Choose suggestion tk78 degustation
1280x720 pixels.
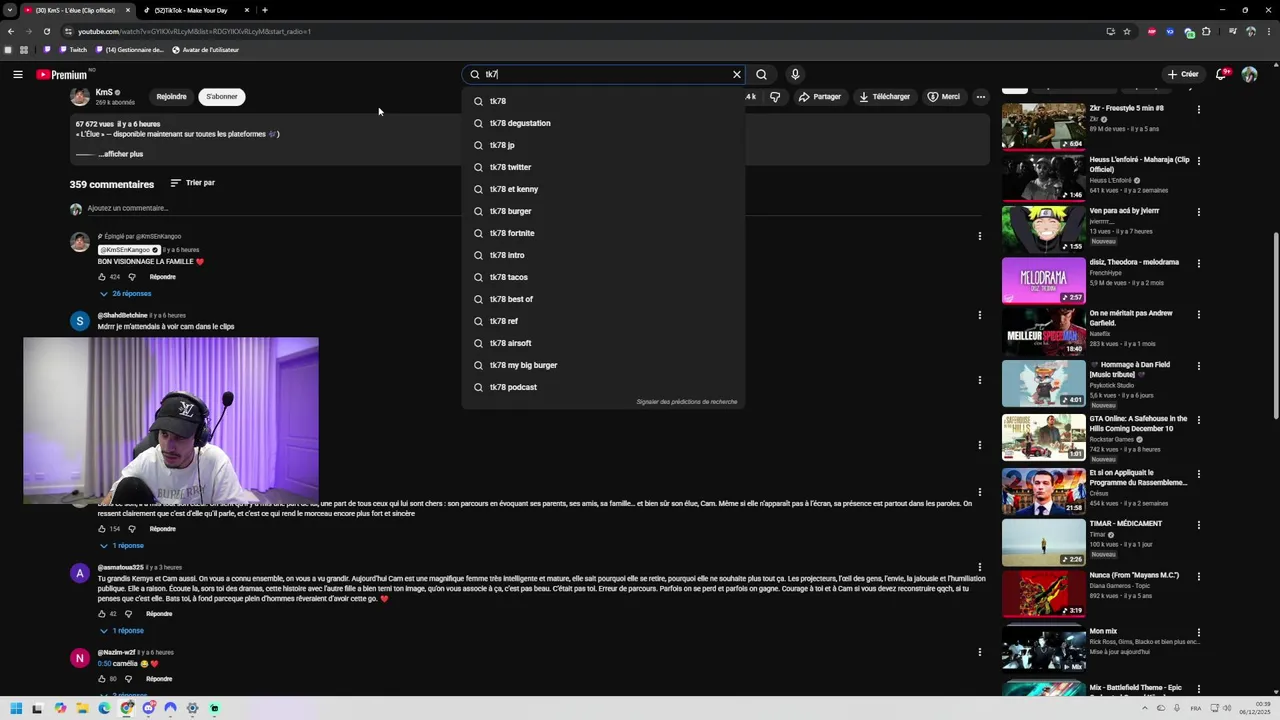coord(603,123)
